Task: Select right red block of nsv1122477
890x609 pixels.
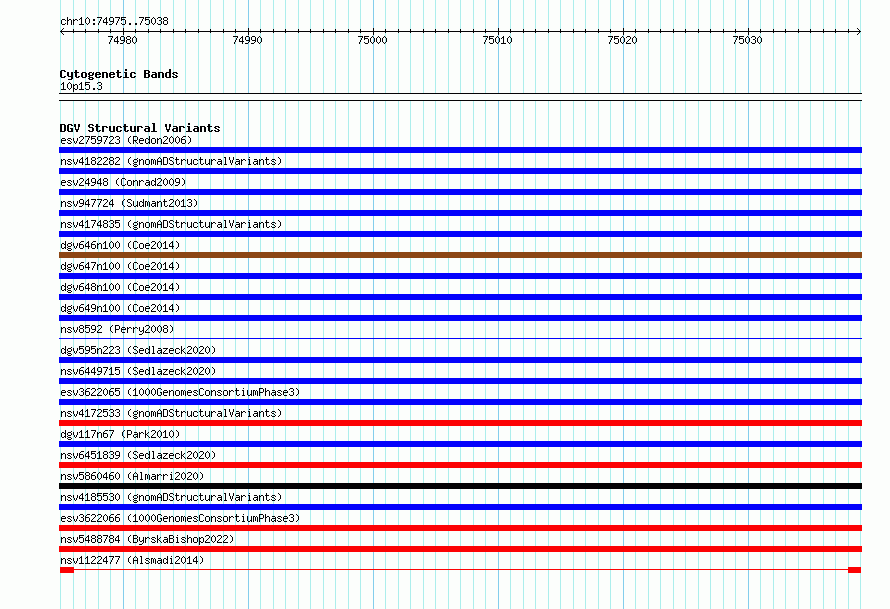Action: click(x=854, y=570)
